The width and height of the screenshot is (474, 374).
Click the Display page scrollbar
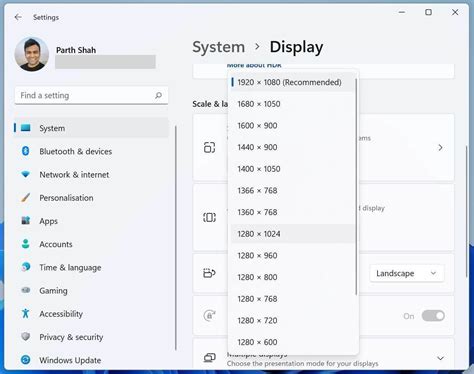467,211
